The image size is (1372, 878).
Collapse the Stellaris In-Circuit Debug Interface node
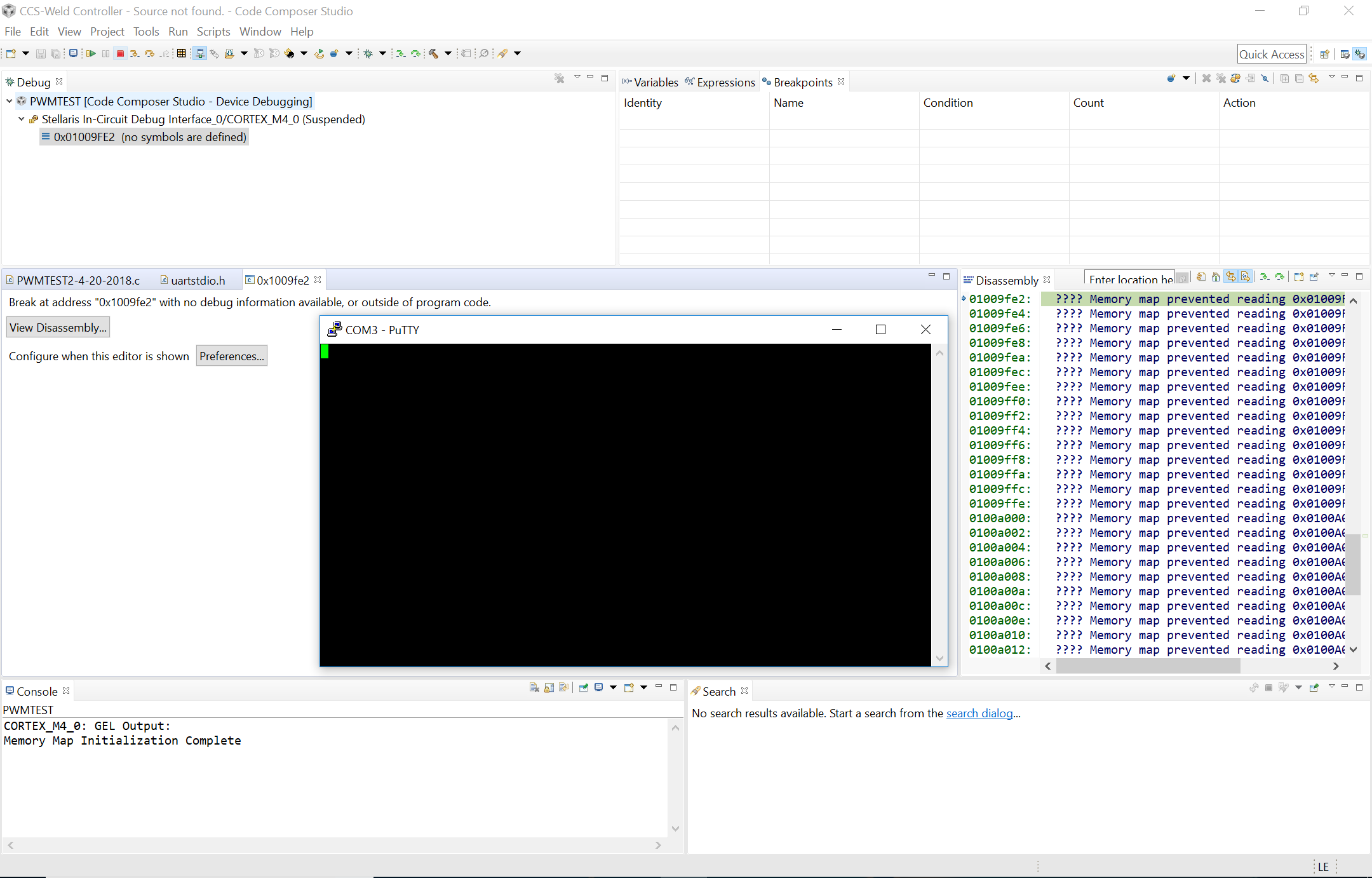tap(22, 119)
